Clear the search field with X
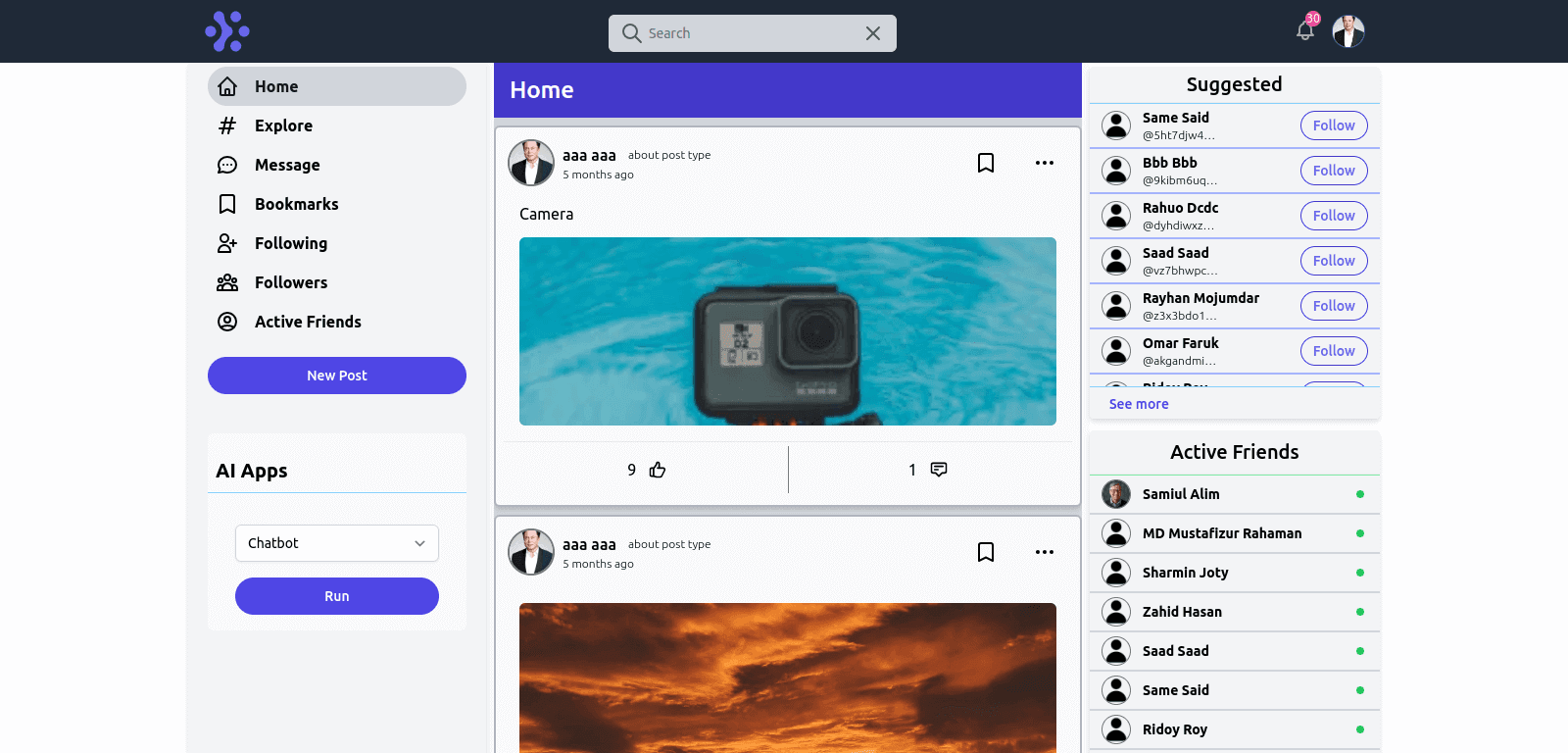 [873, 33]
